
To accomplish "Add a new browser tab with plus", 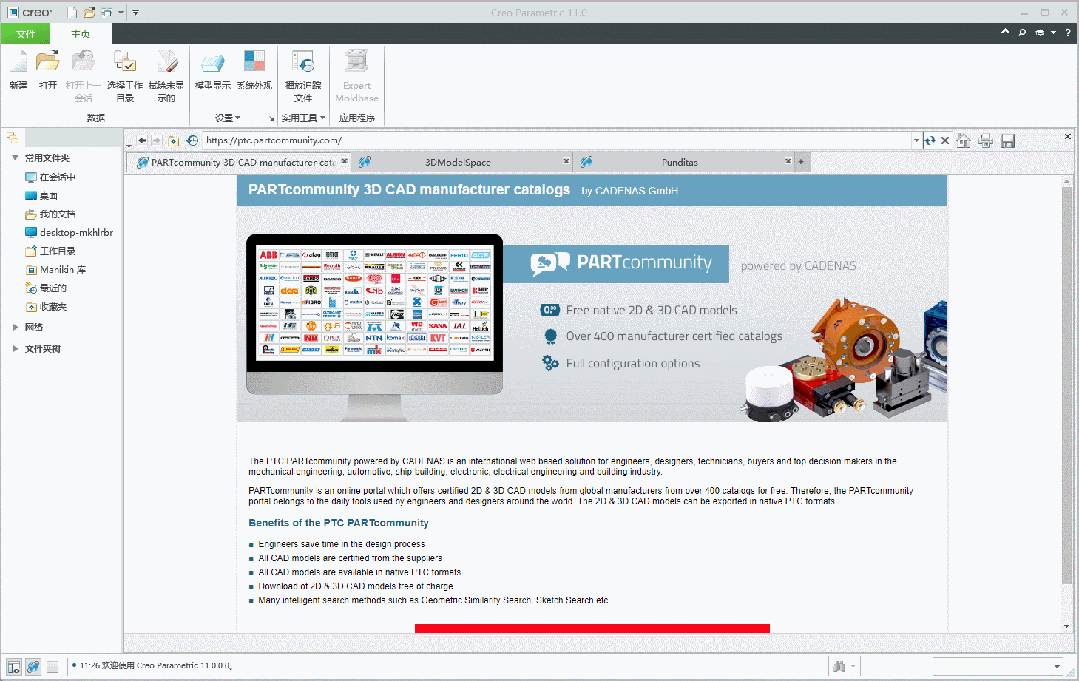I will click(x=800, y=162).
